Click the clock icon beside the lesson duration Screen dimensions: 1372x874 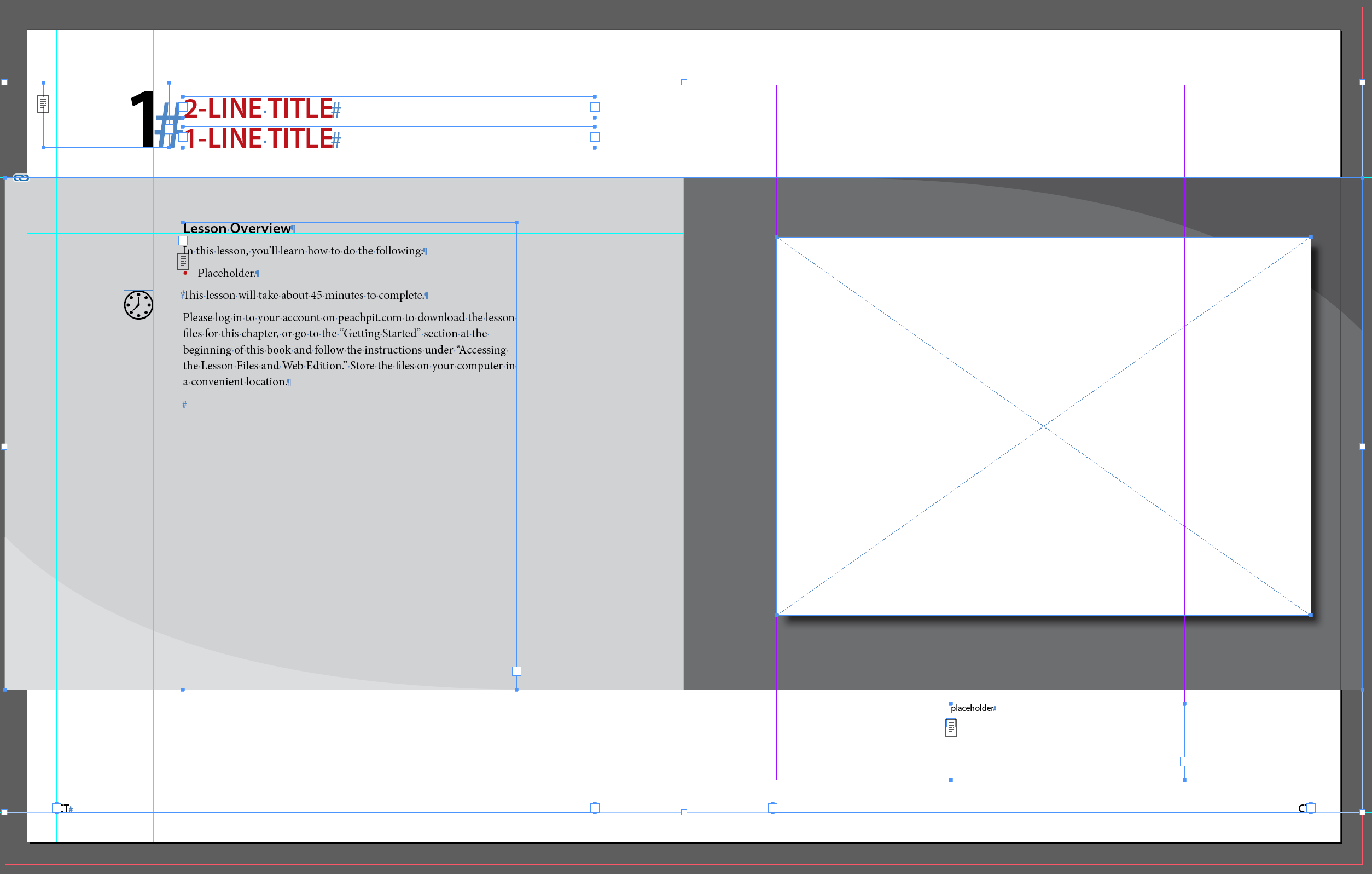coord(138,305)
